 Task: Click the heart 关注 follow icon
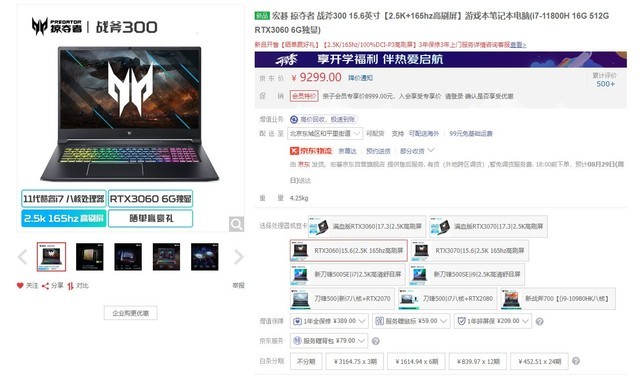20,286
